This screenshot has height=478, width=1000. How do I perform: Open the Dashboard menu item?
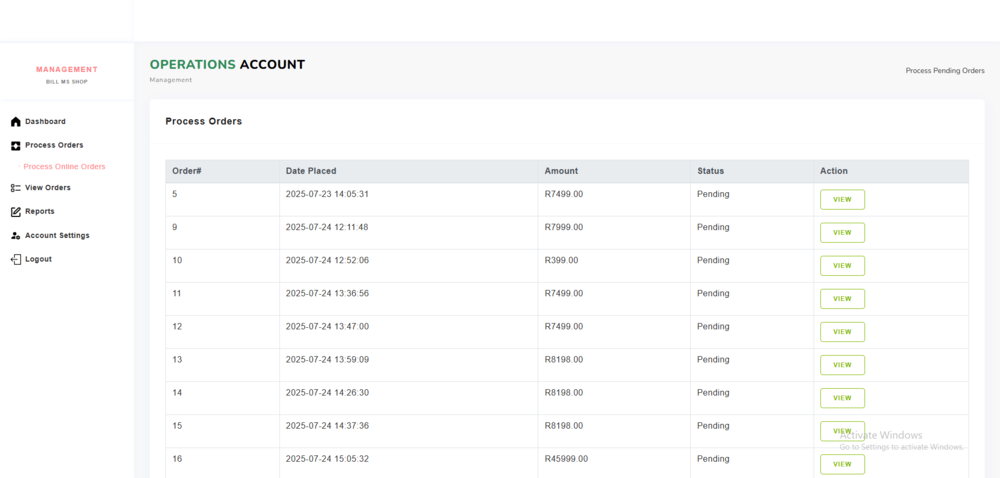coord(45,122)
